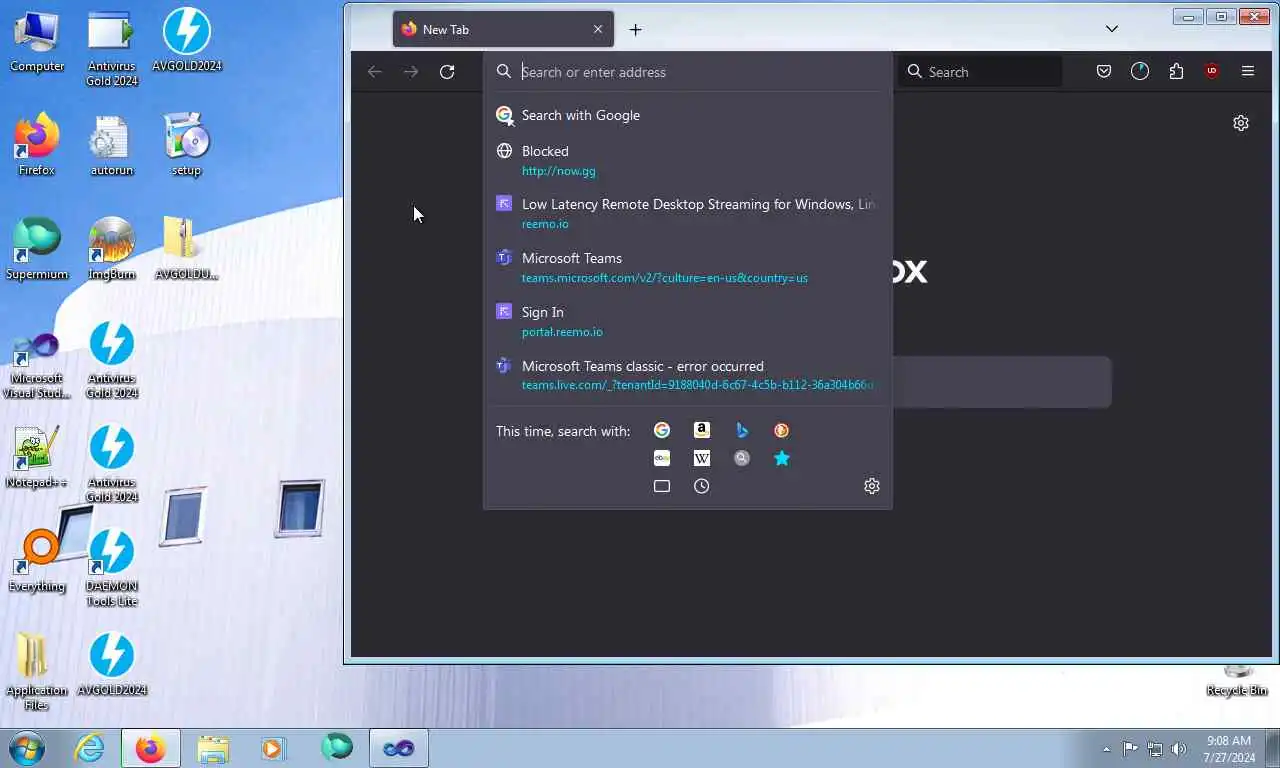
Task: Search this time with Amazon
Action: pyautogui.click(x=702, y=430)
